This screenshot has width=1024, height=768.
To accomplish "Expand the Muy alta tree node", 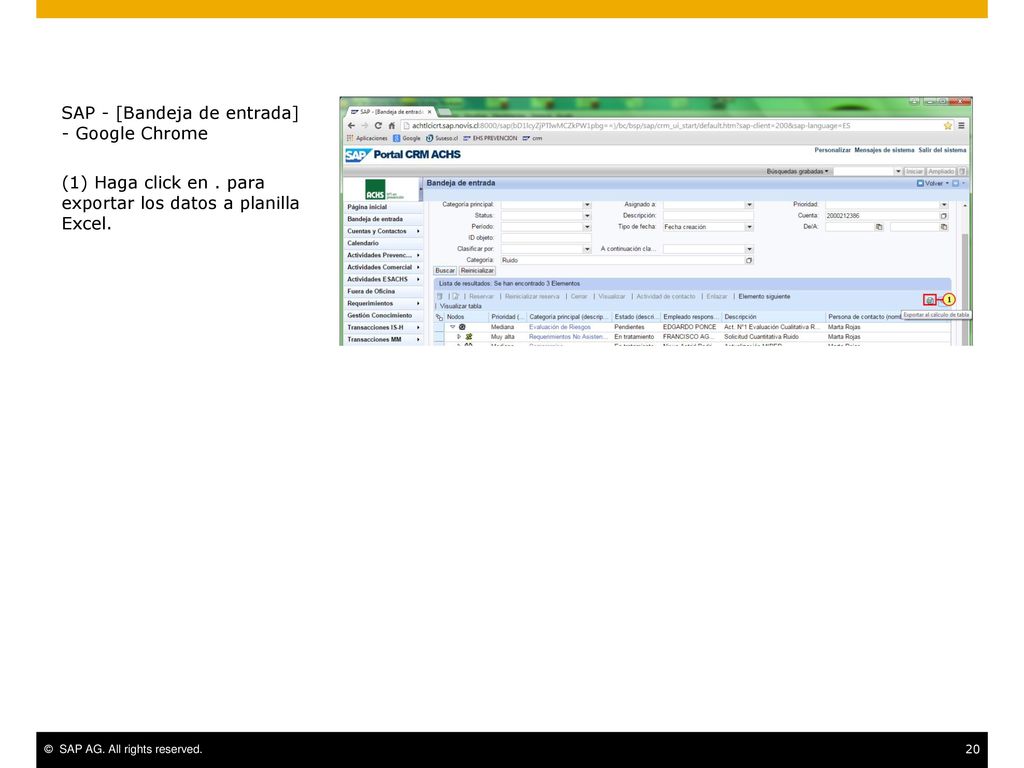I will pos(459,337).
